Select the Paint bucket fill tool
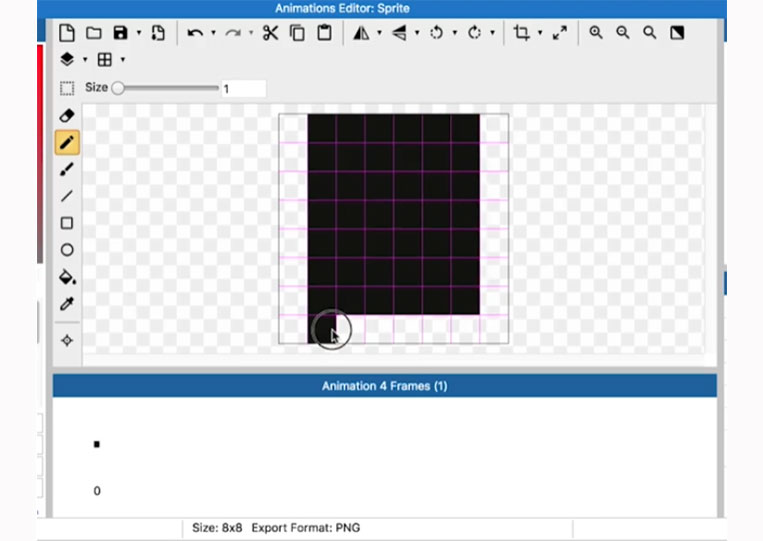Image resolution: width=763 pixels, height=541 pixels. [67, 277]
